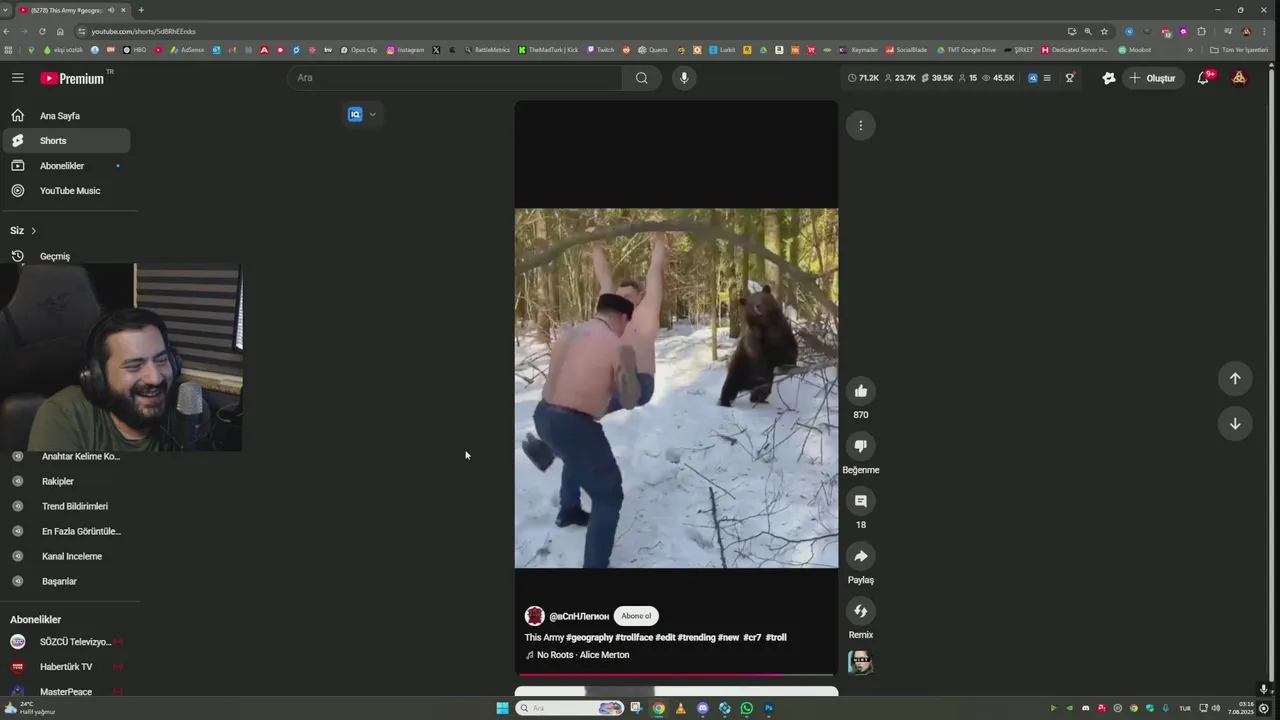Image resolution: width=1280 pixels, height=720 pixels.
Task: Show more bookmarks via the chevron
Action: coord(1190,50)
